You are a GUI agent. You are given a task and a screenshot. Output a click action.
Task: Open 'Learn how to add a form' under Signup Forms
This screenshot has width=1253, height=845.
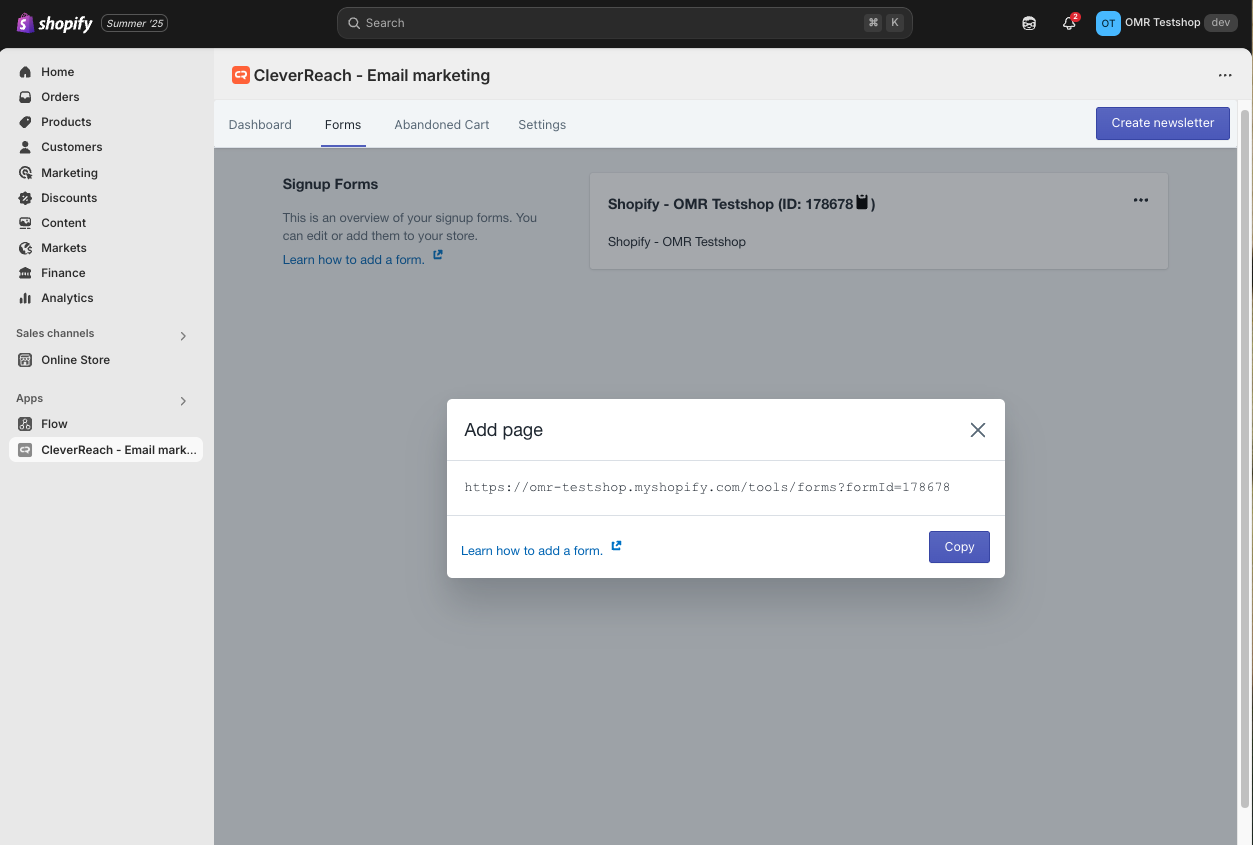354,260
